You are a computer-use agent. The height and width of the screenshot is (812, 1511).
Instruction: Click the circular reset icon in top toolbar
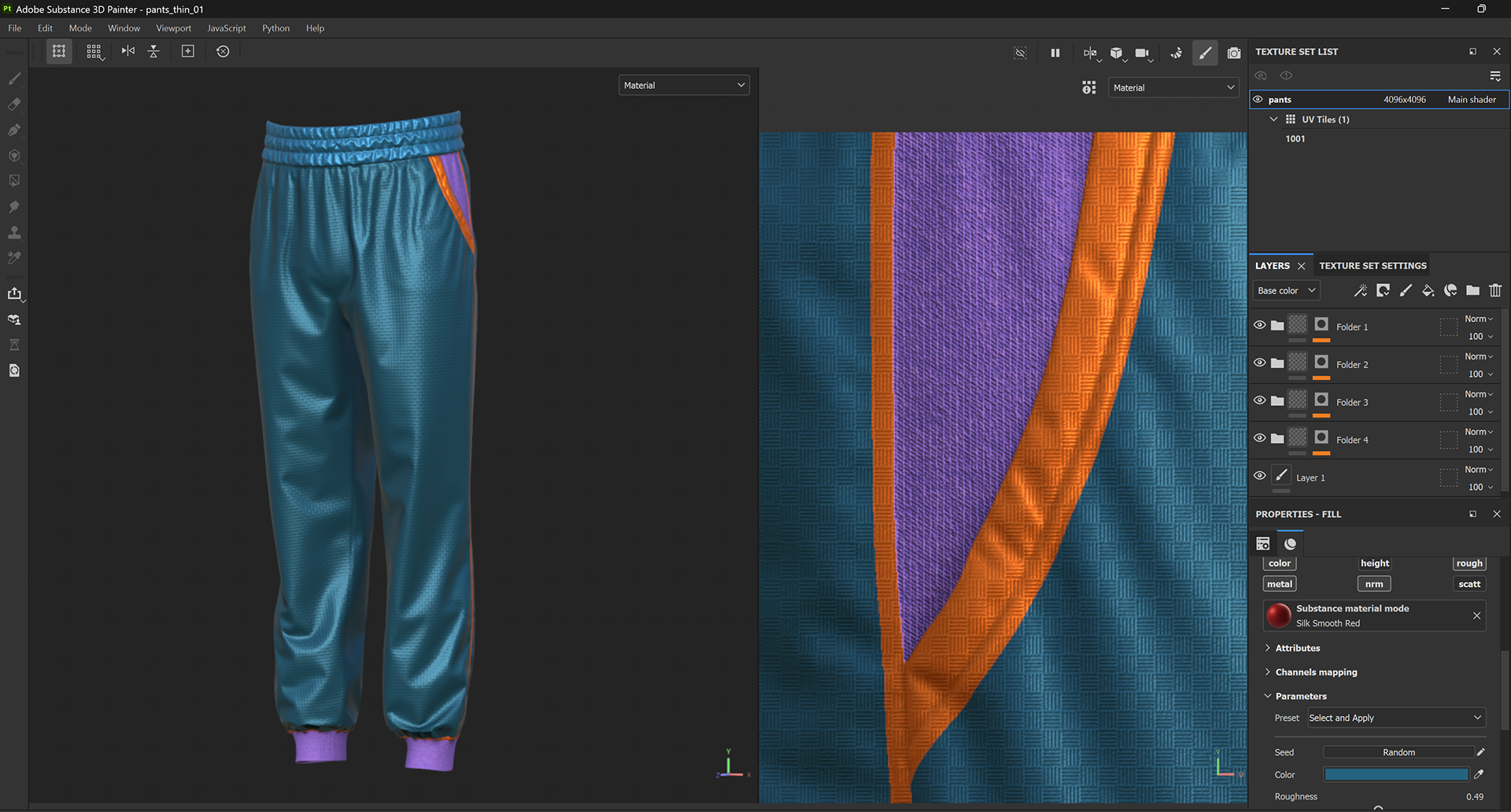point(223,51)
